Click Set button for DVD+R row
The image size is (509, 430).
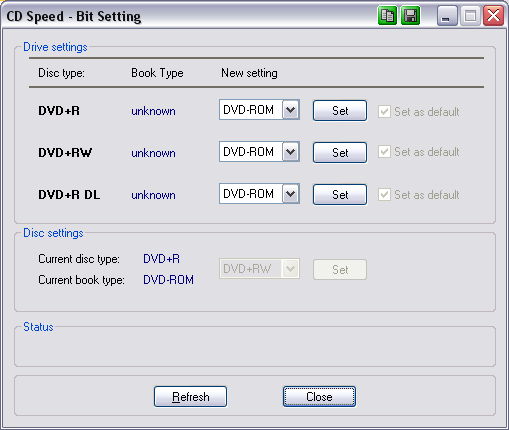pos(340,111)
